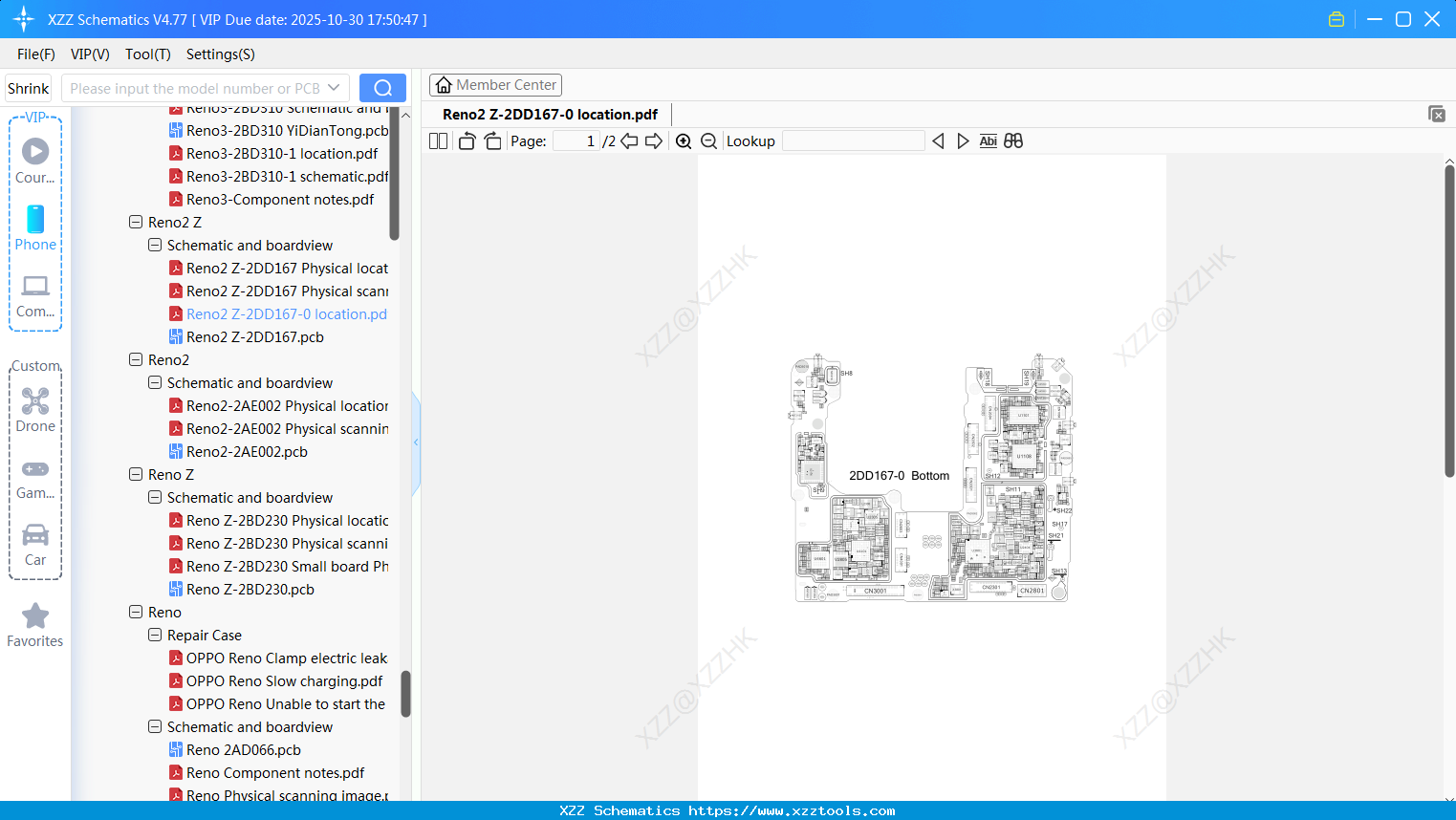Image resolution: width=1456 pixels, height=820 pixels.
Task: Click the Page number field
Action: (x=576, y=141)
